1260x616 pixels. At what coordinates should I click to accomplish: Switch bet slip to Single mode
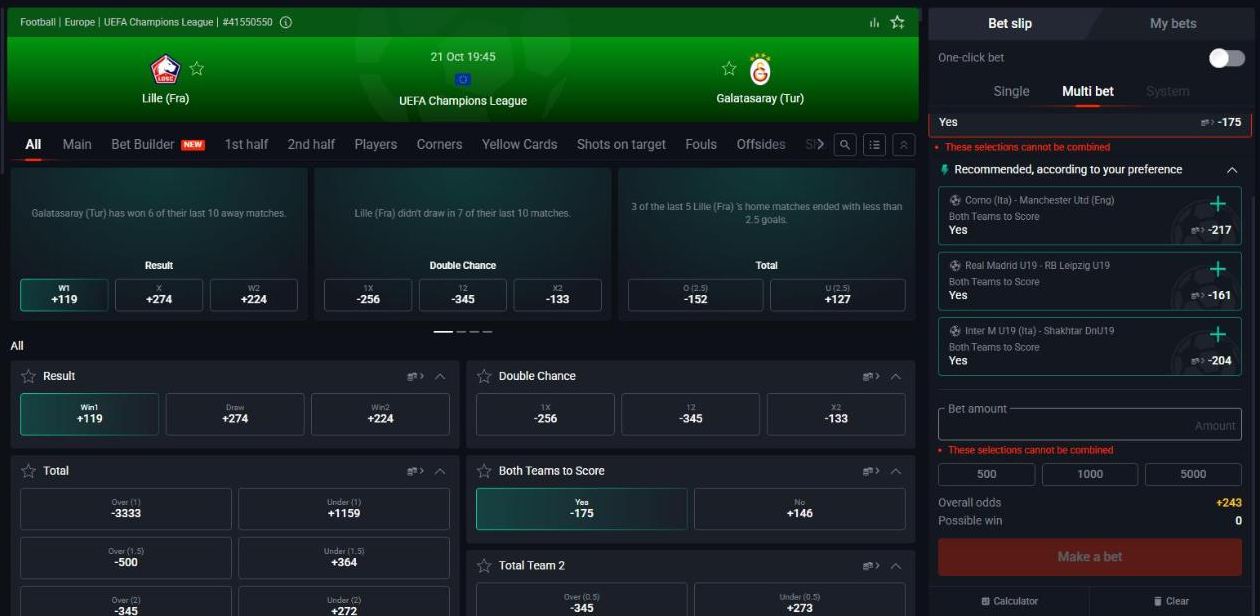[x=1011, y=91]
